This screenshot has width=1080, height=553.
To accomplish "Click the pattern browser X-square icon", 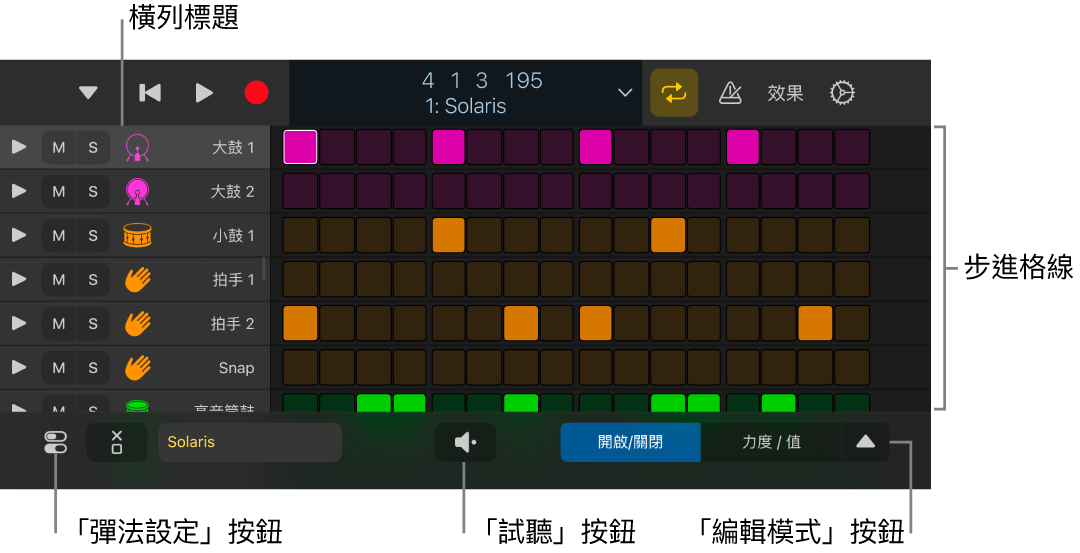I will (116, 442).
